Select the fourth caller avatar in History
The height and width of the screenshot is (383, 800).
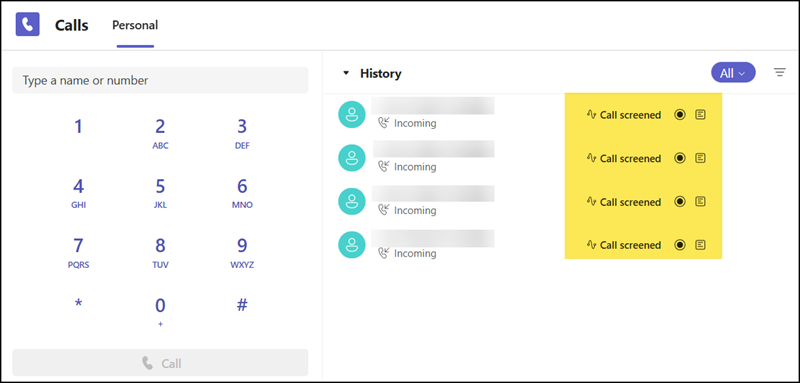coord(352,244)
